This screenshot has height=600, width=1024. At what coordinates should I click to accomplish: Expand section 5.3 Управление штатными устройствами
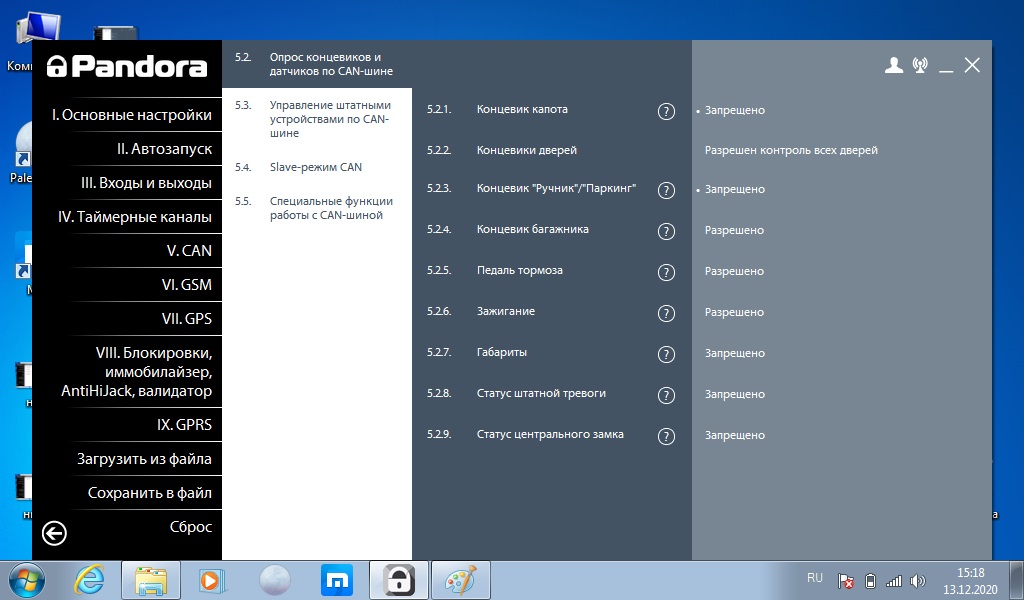click(x=329, y=118)
